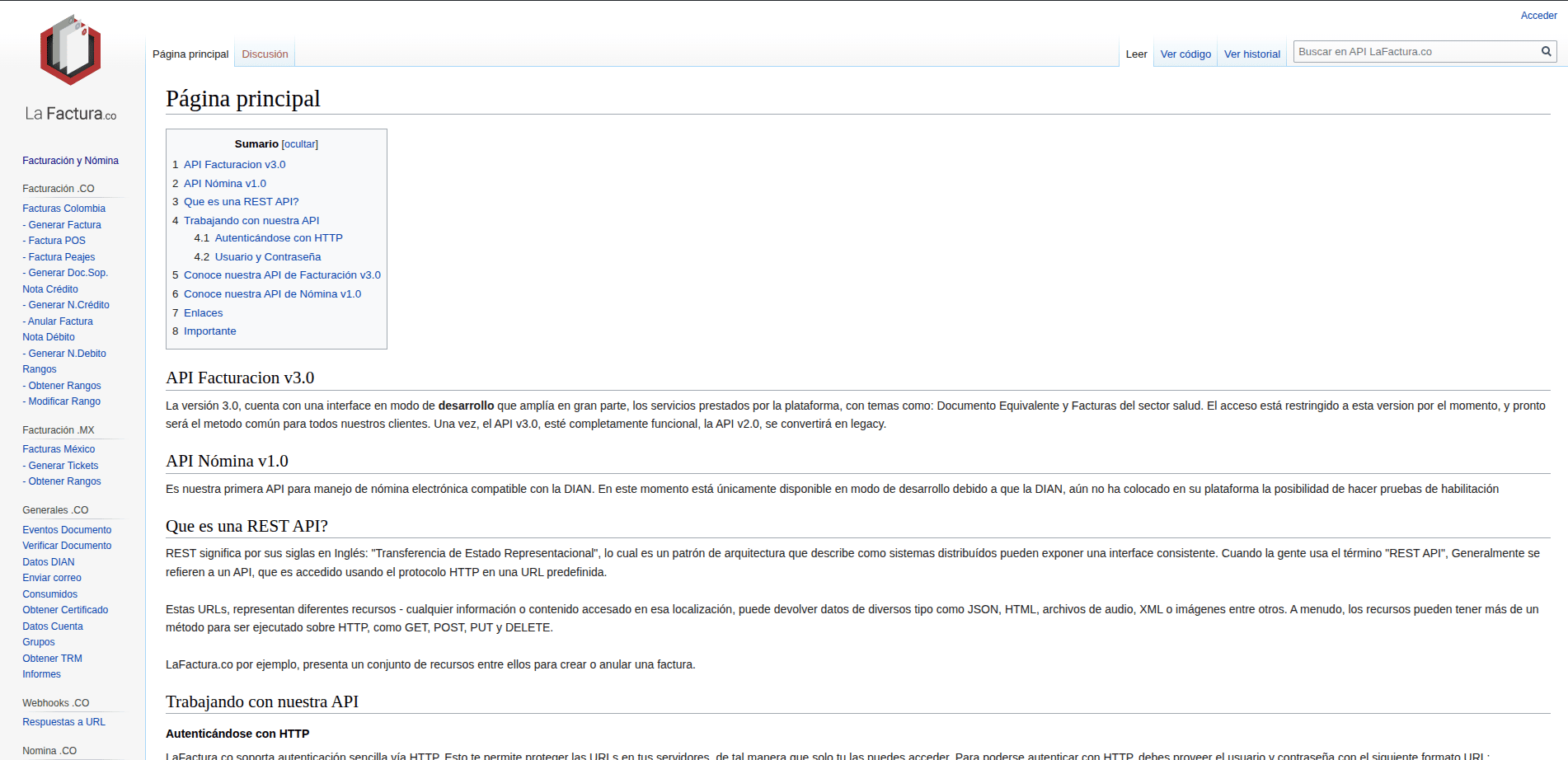This screenshot has height=760, width=1568.
Task: Open the Discusión tab
Action: [265, 54]
